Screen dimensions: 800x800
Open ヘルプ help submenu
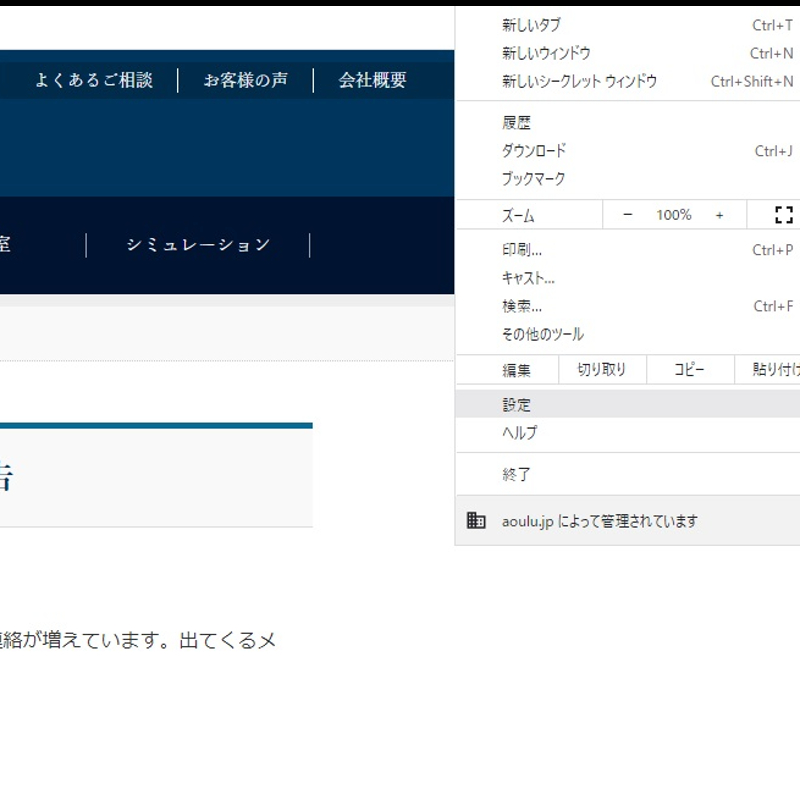628,433
